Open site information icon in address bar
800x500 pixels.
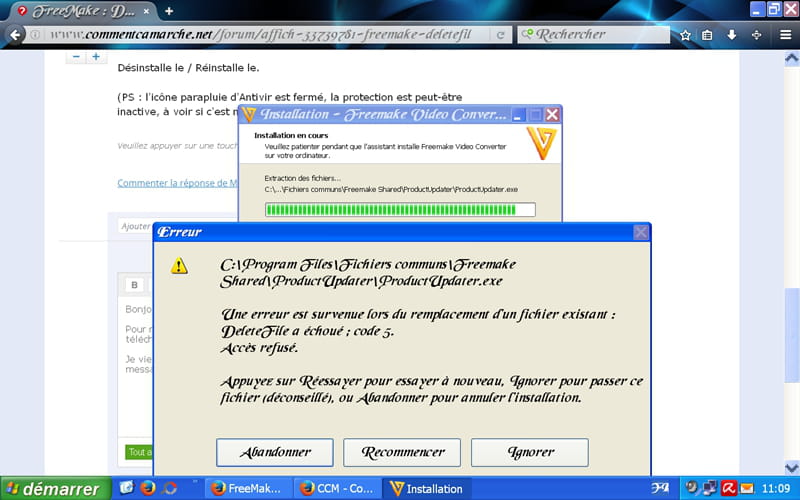point(35,35)
